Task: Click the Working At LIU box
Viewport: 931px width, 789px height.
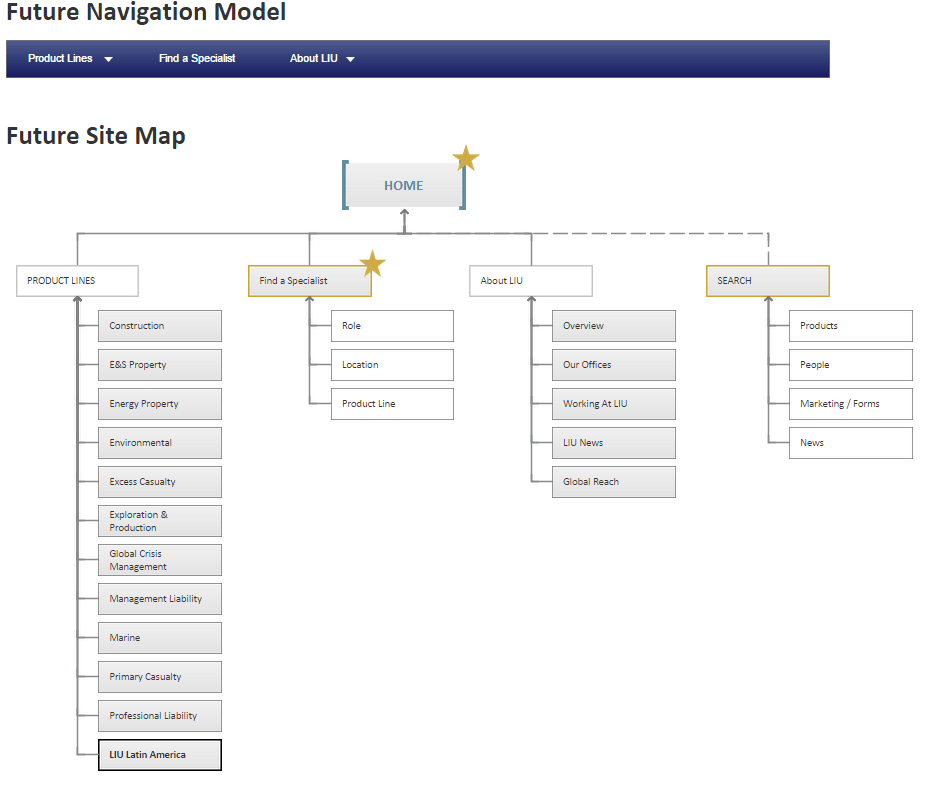Action: click(x=614, y=404)
